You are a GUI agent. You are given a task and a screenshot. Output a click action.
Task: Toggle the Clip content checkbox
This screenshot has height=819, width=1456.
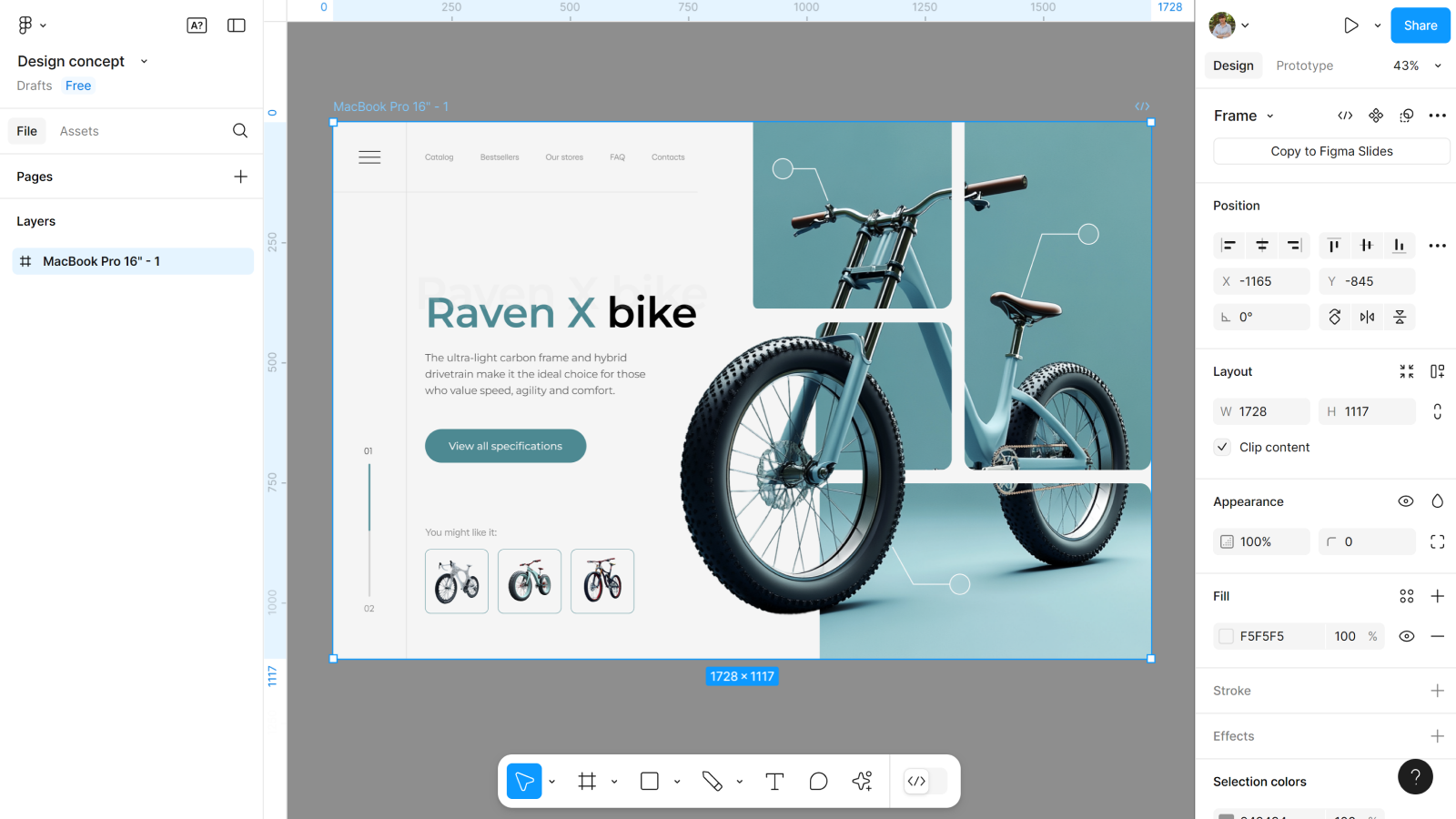tap(1223, 447)
